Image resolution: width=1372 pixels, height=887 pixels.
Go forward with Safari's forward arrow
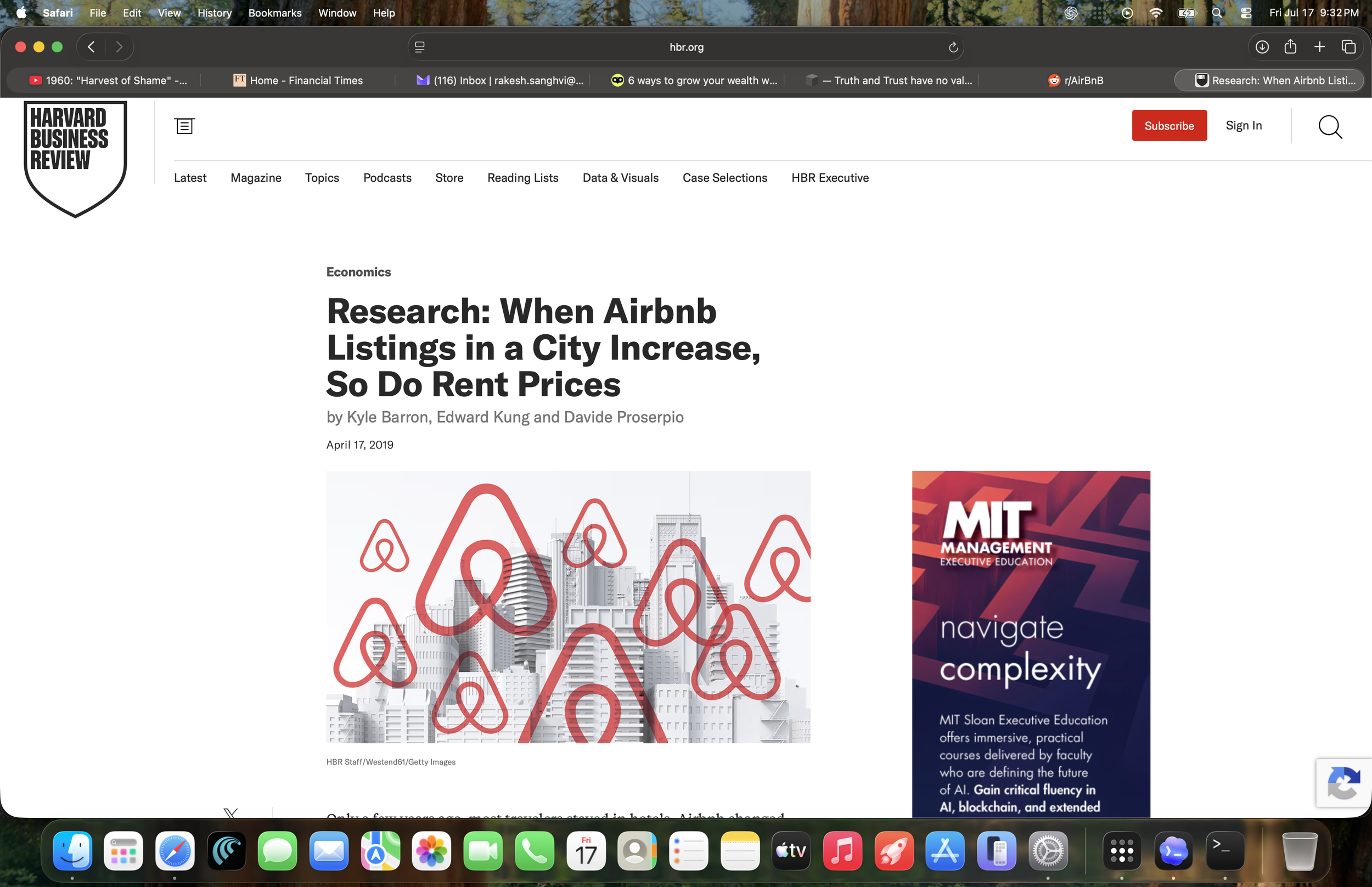pyautogui.click(x=119, y=47)
